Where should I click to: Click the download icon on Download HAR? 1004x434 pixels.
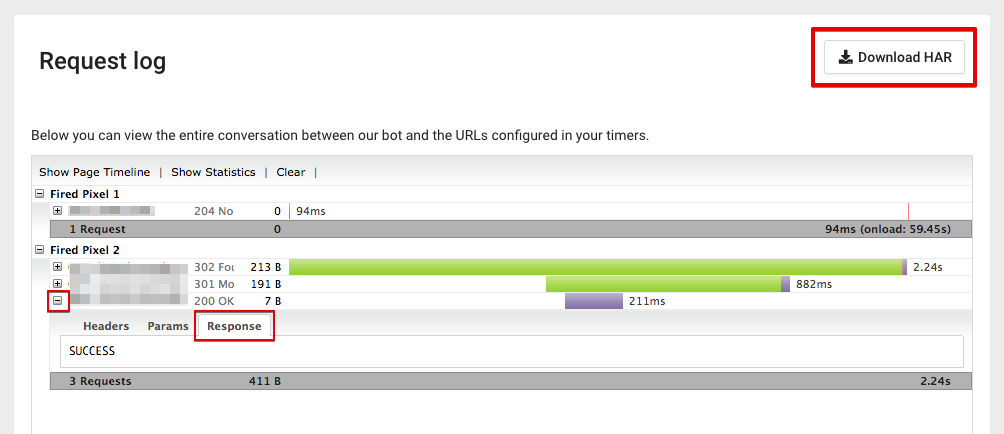845,57
